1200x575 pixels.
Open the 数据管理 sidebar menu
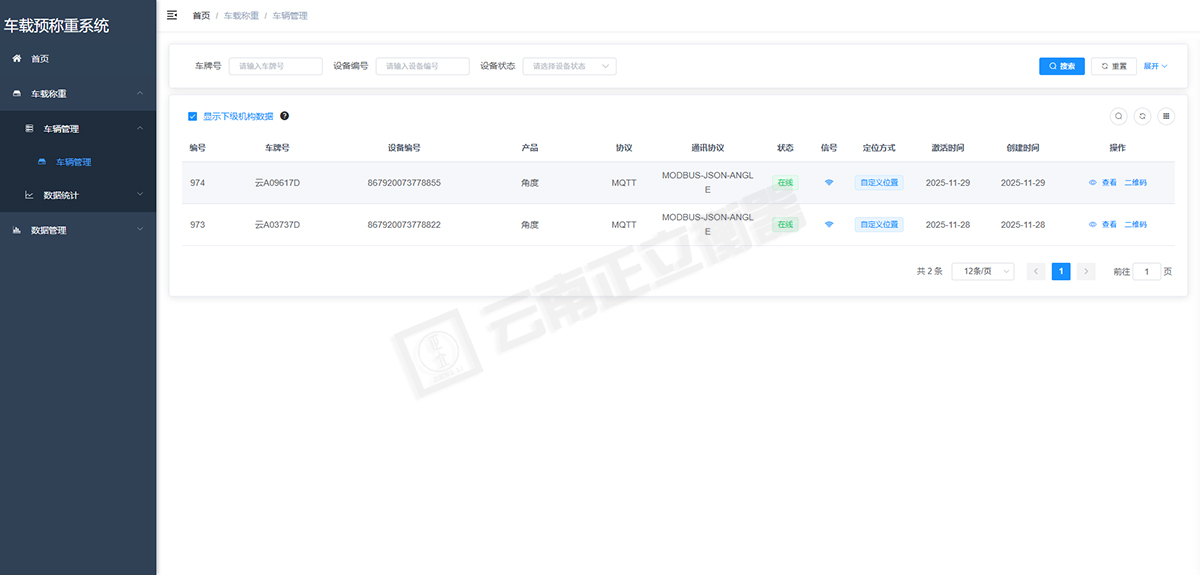pyautogui.click(x=78, y=230)
